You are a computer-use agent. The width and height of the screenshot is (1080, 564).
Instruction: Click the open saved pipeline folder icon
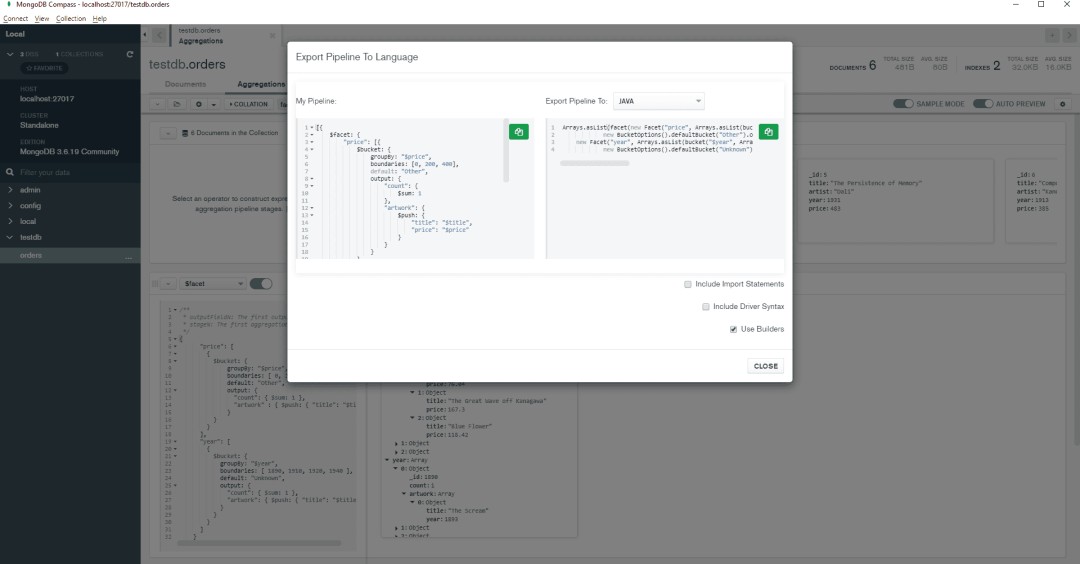tap(177, 104)
